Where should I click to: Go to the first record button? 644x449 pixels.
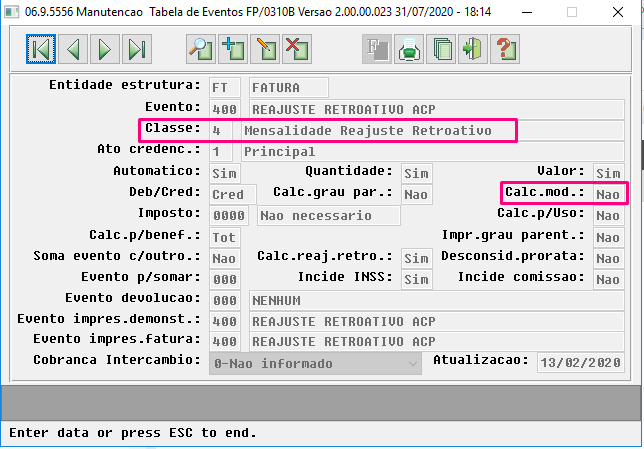point(41,49)
